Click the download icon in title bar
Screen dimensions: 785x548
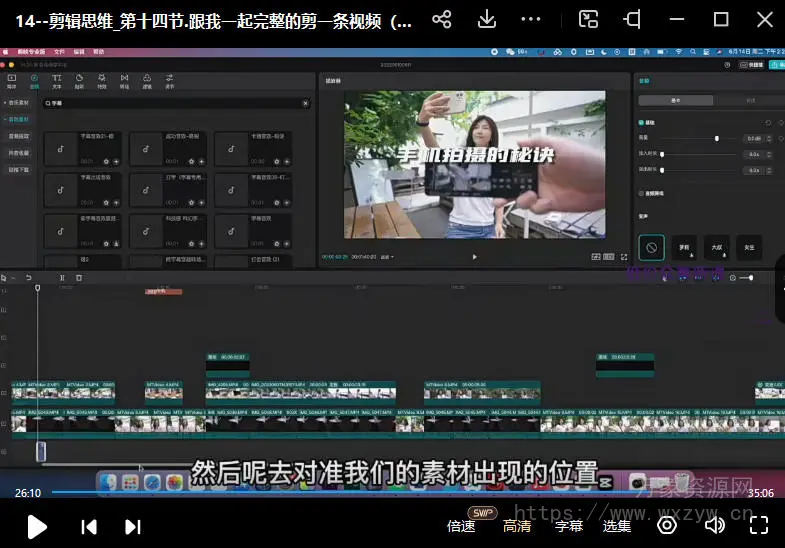click(x=487, y=20)
